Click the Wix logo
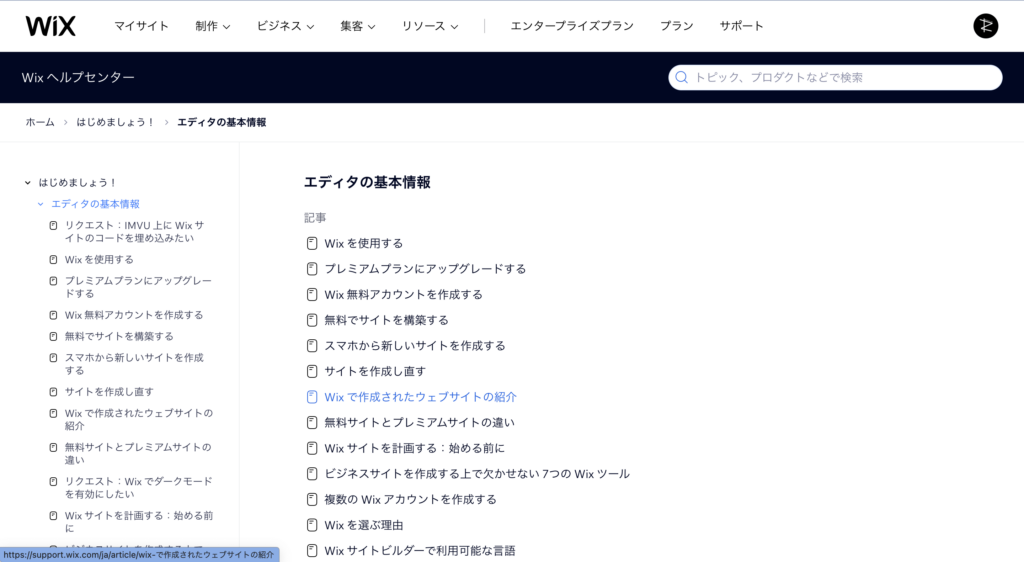Viewport: 1024px width, 562px height. coord(50,26)
